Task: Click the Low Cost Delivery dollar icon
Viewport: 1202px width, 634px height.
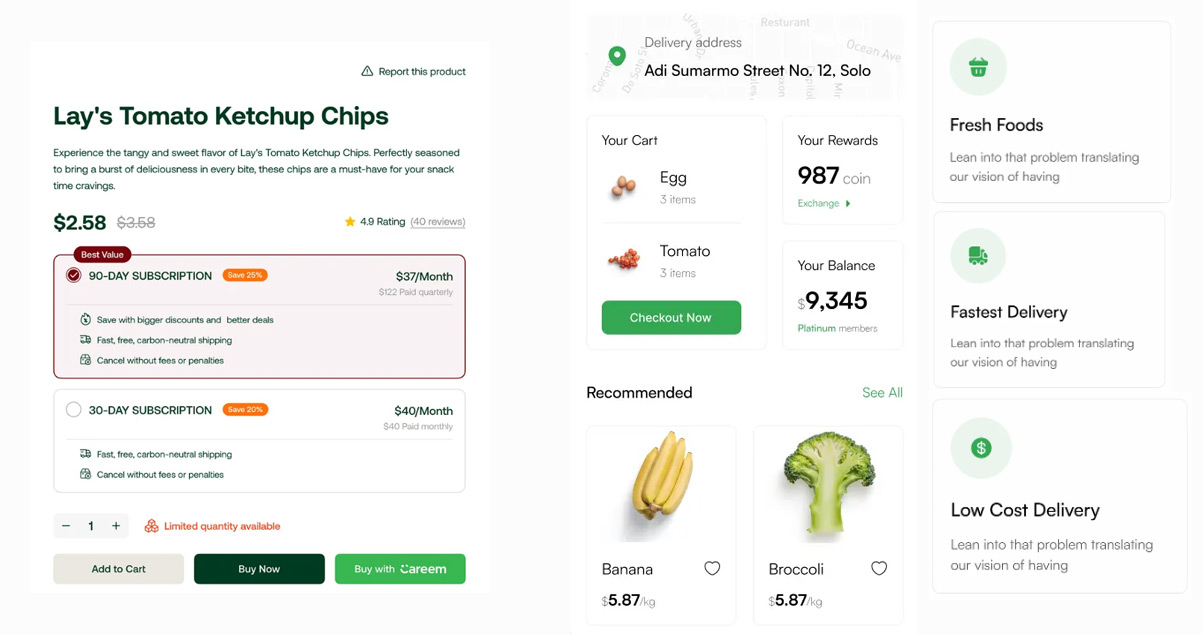Action: click(x=981, y=448)
